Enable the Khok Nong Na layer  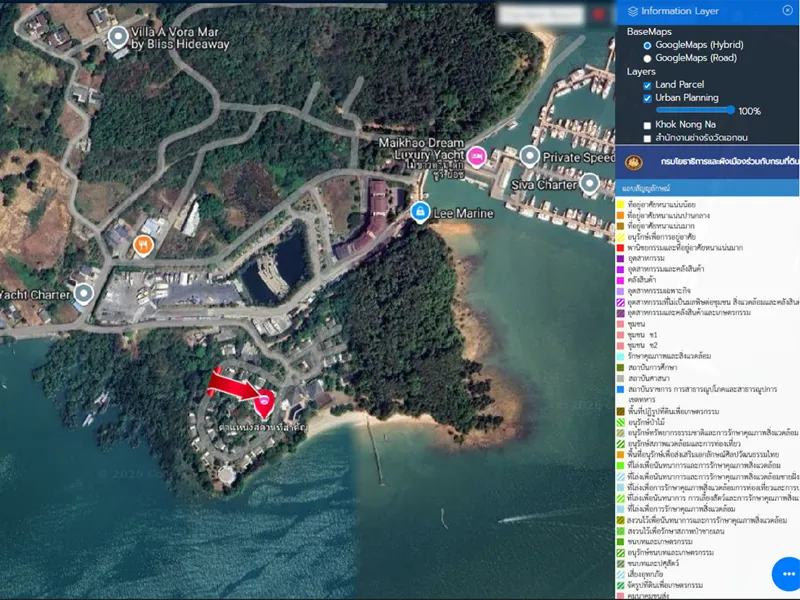(x=647, y=125)
